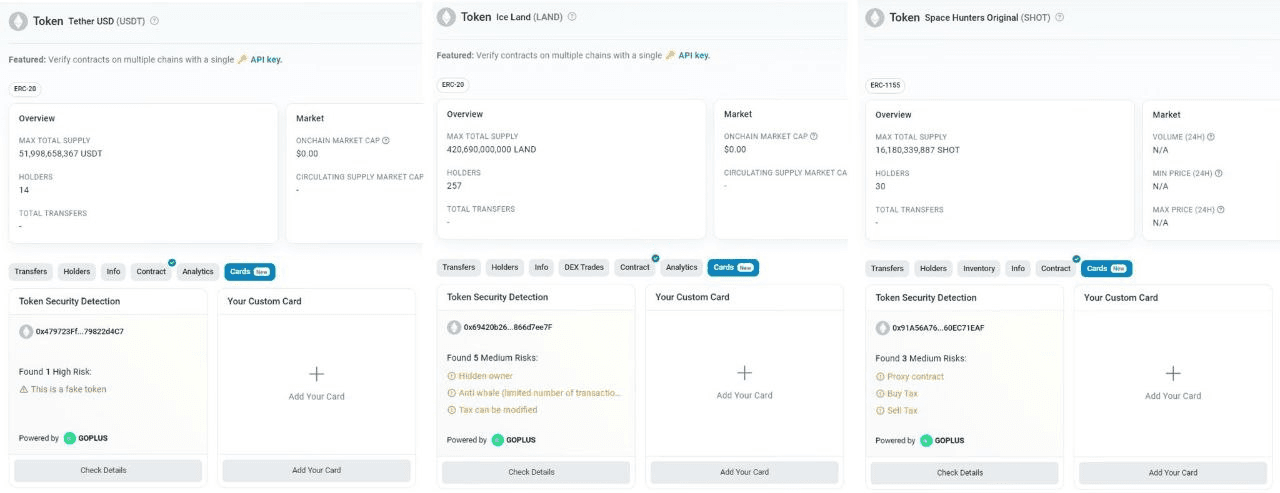Click the warning icon beside 'This is a fake token'
This screenshot has height=493, width=1280.
[23, 390]
